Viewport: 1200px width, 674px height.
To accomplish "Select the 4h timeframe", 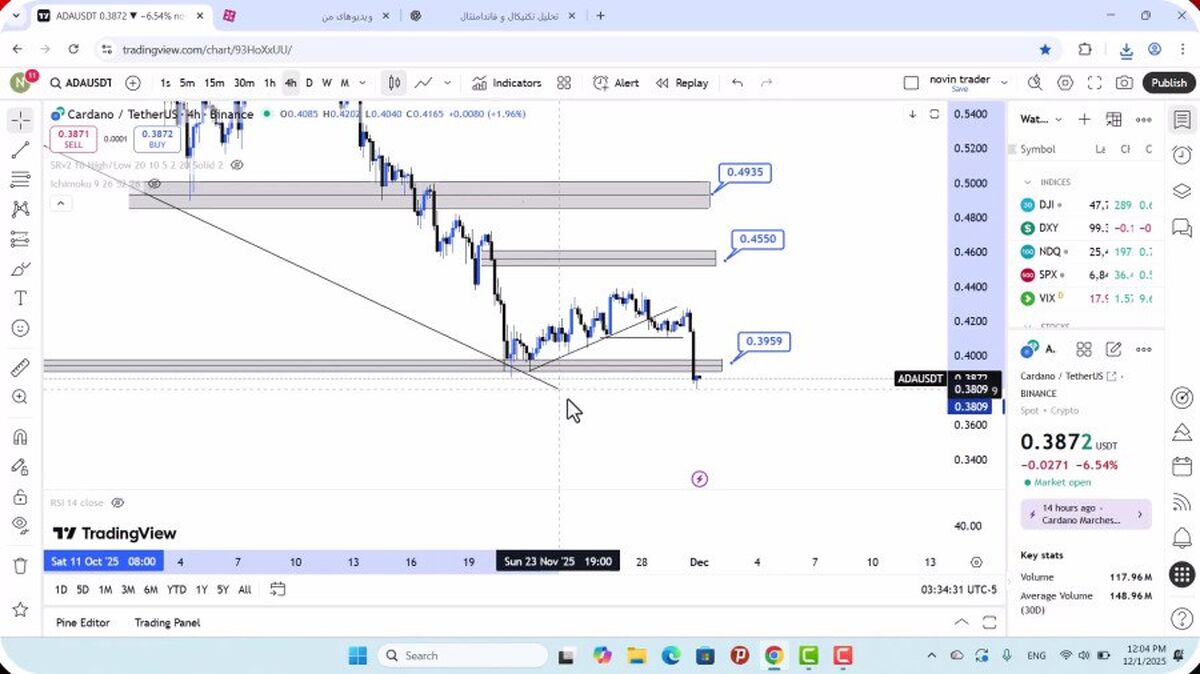I will pyautogui.click(x=290, y=83).
